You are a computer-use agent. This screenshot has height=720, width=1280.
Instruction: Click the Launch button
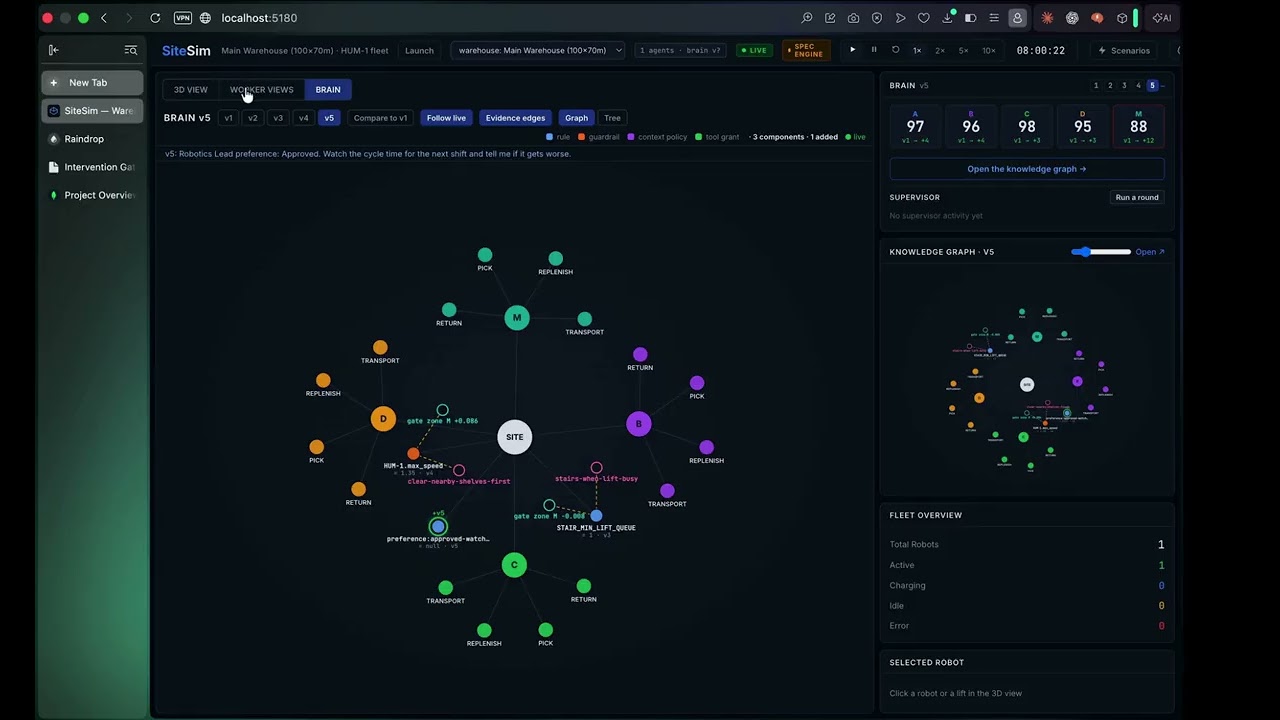click(419, 50)
